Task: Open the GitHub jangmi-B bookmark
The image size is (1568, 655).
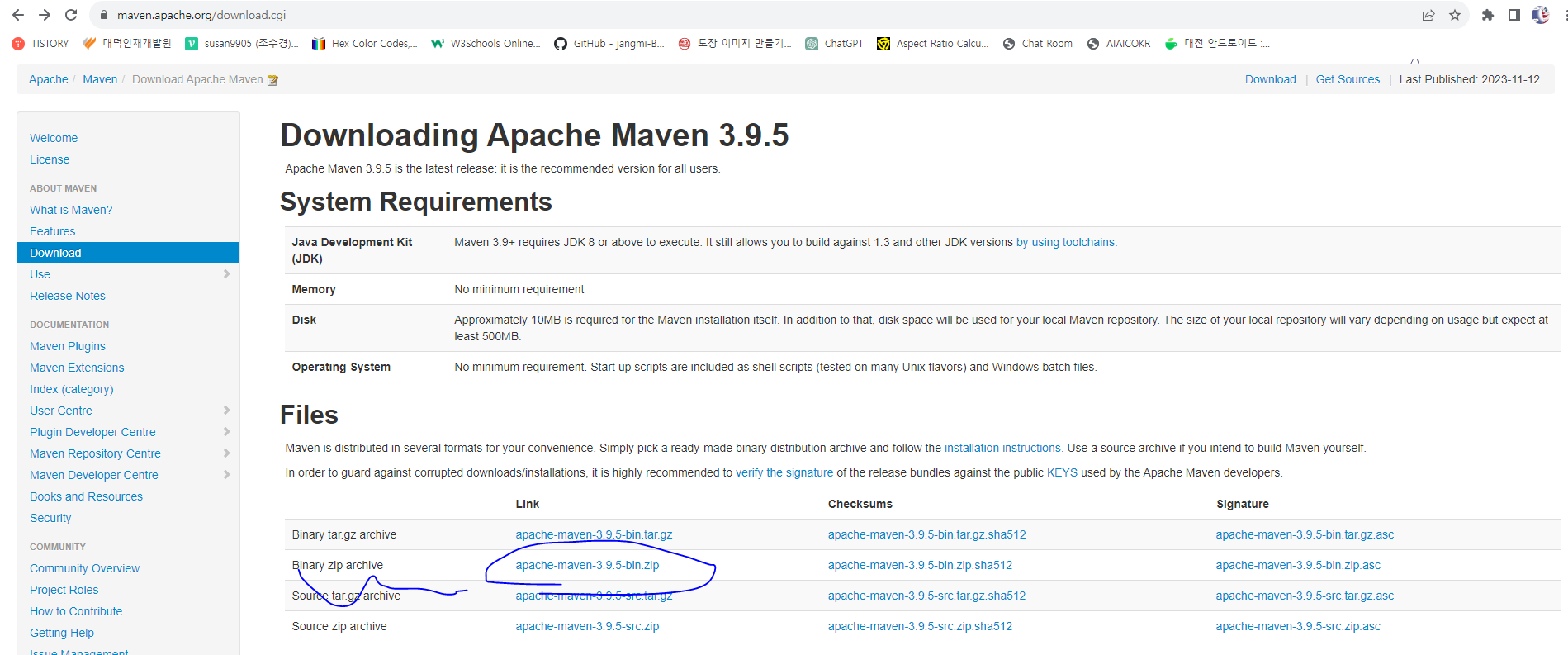Action: coord(609,44)
